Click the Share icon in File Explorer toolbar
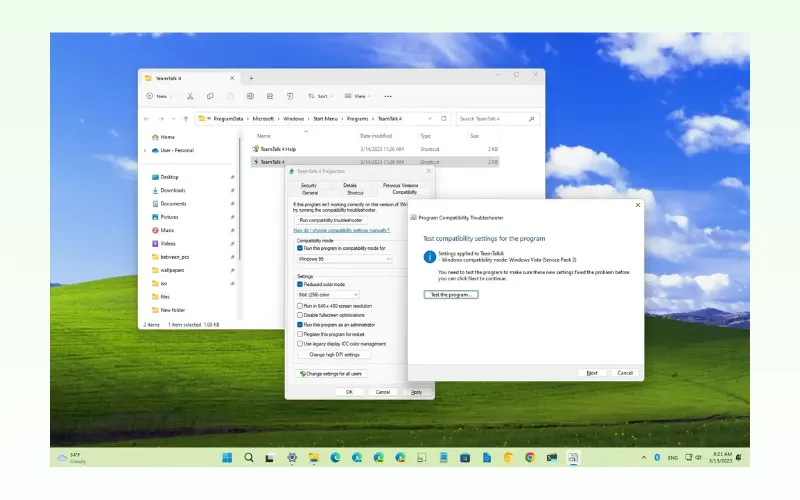The width and height of the screenshot is (800, 500). point(270,96)
